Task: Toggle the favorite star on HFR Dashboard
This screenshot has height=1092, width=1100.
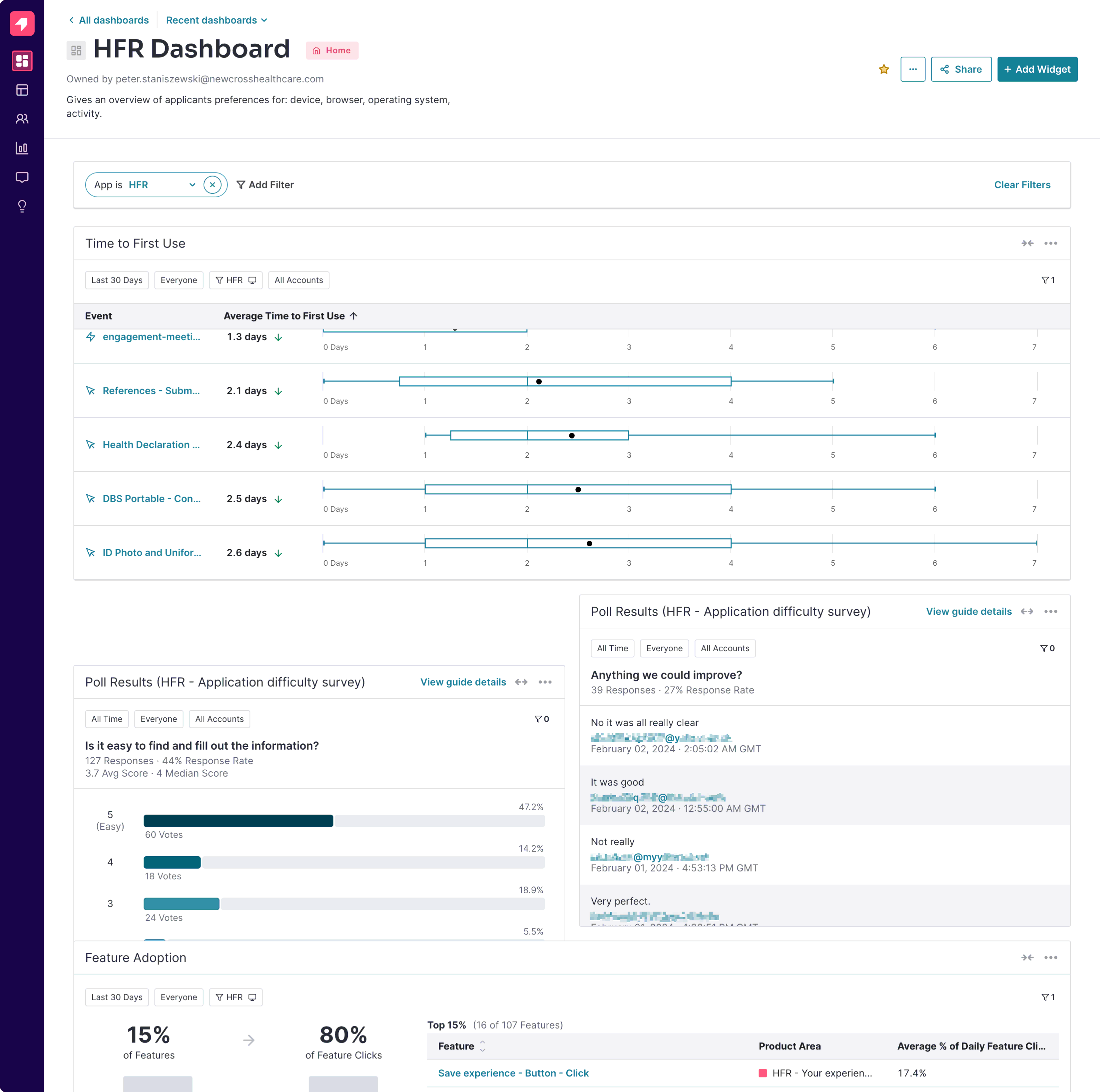Action: [884, 69]
